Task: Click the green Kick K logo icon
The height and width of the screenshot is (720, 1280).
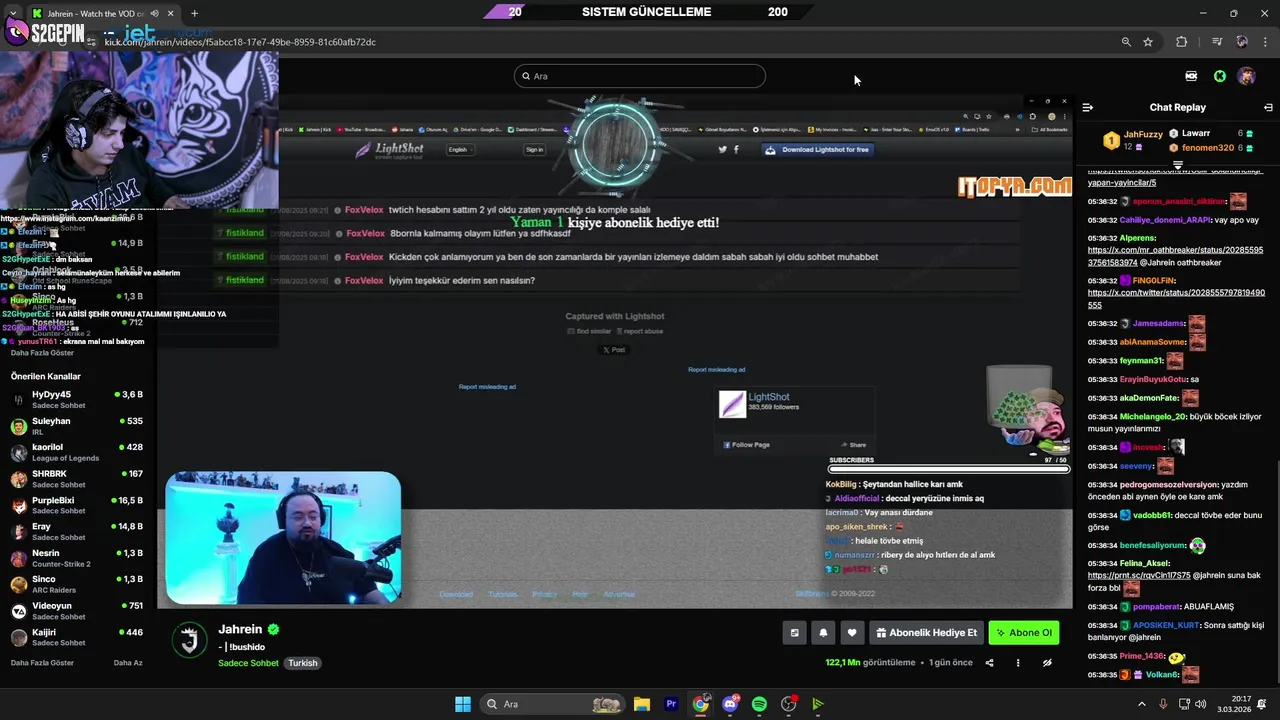Action: 1220,76
